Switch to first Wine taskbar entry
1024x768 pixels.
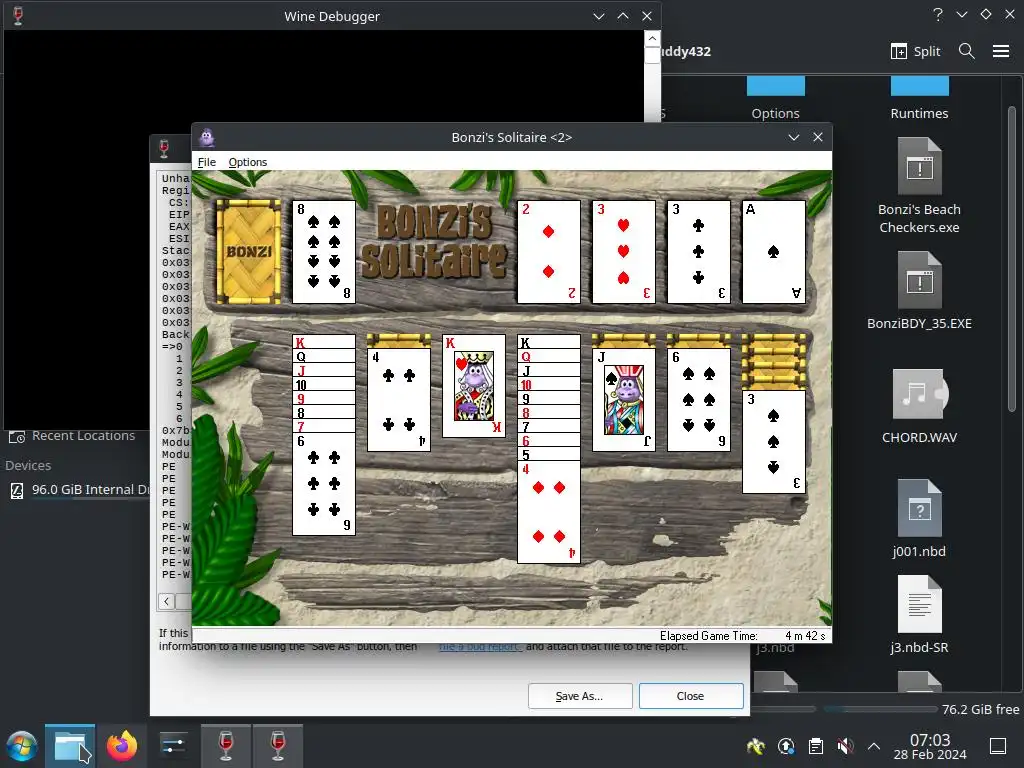[x=226, y=746]
